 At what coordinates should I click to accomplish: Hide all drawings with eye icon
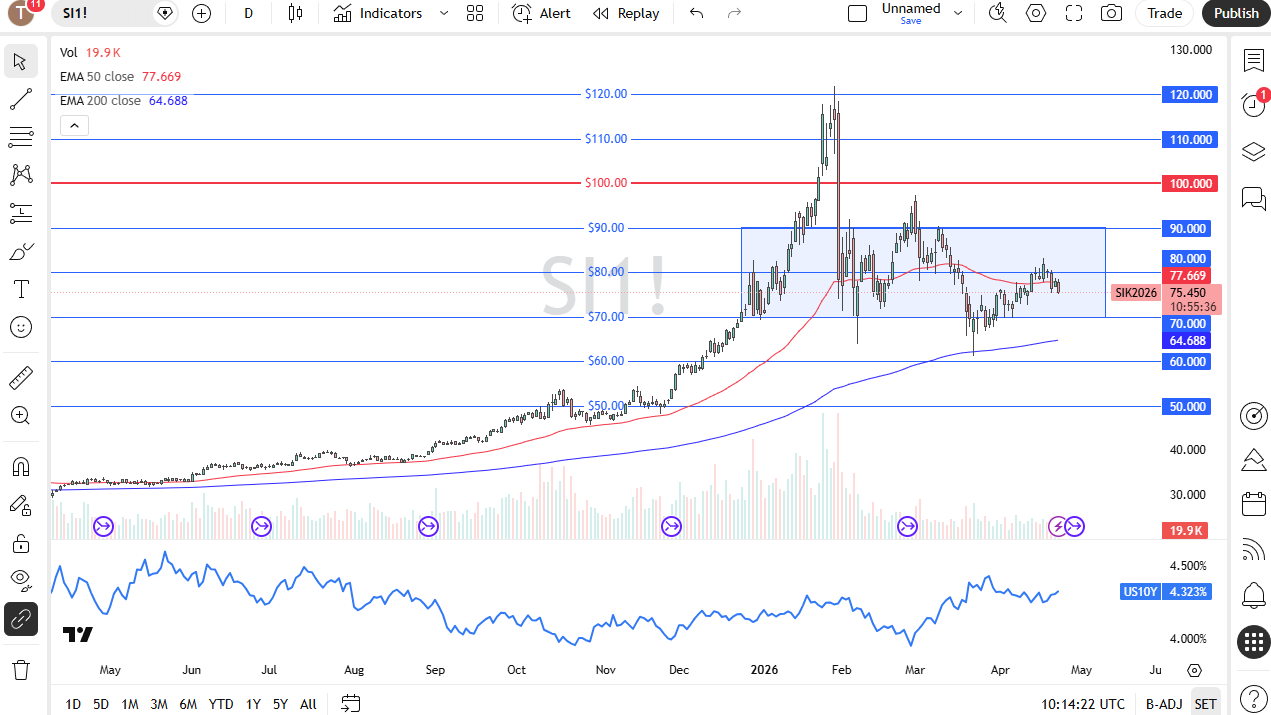[21, 581]
